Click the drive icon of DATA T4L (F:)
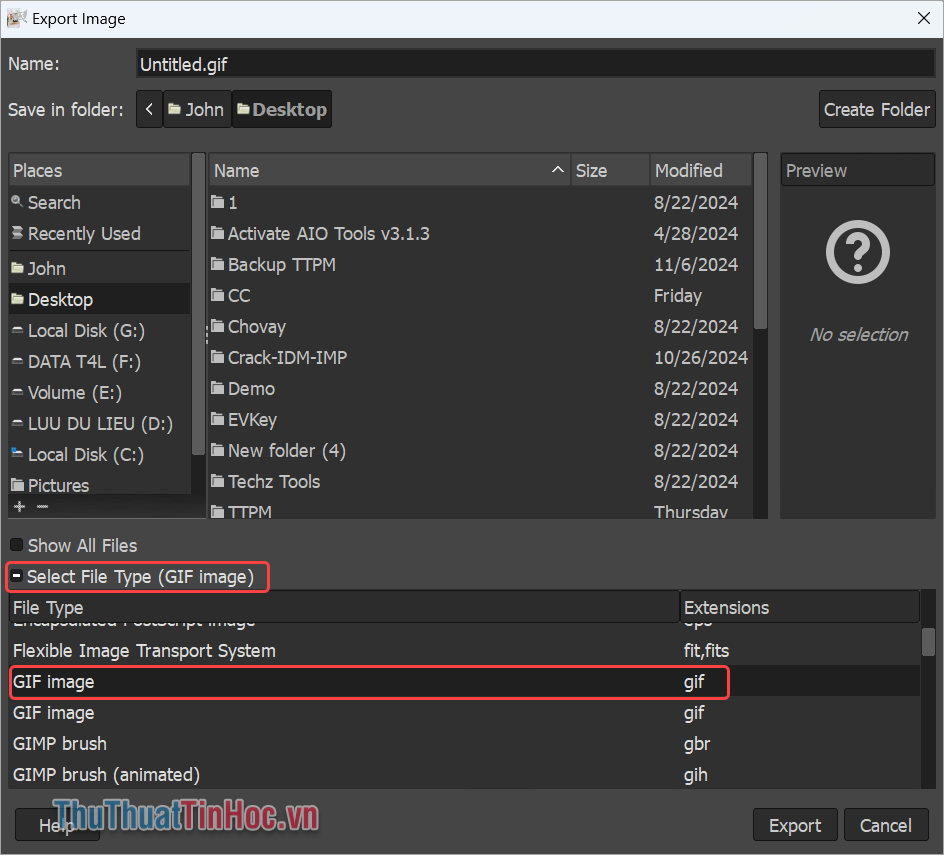Viewport: 944px width, 855px height. point(17,361)
